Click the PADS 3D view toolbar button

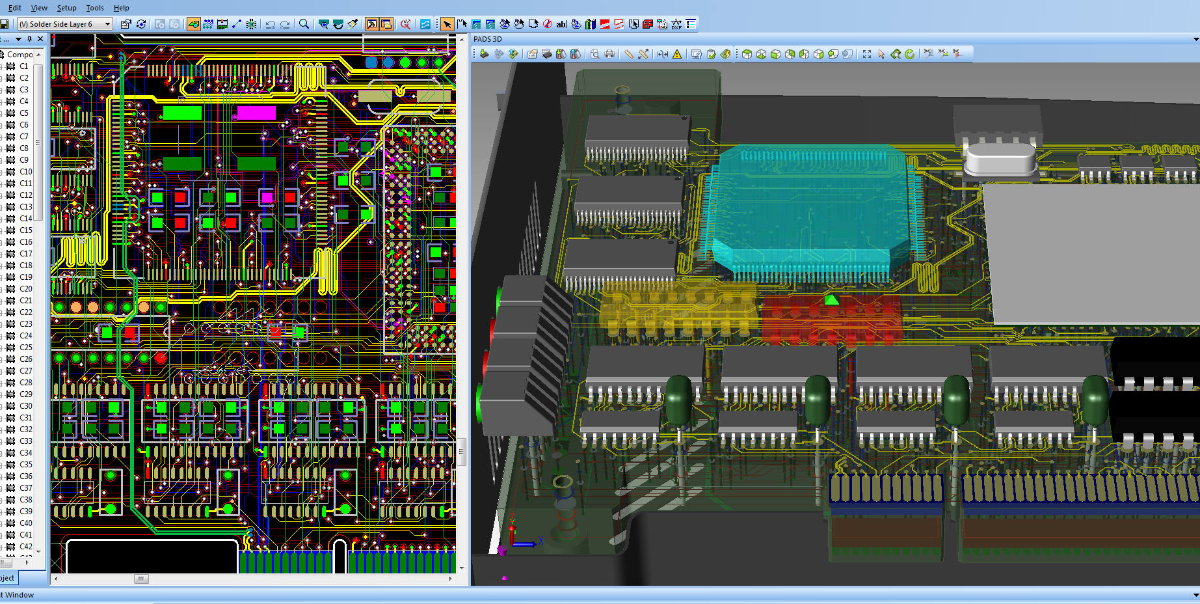[x=426, y=23]
